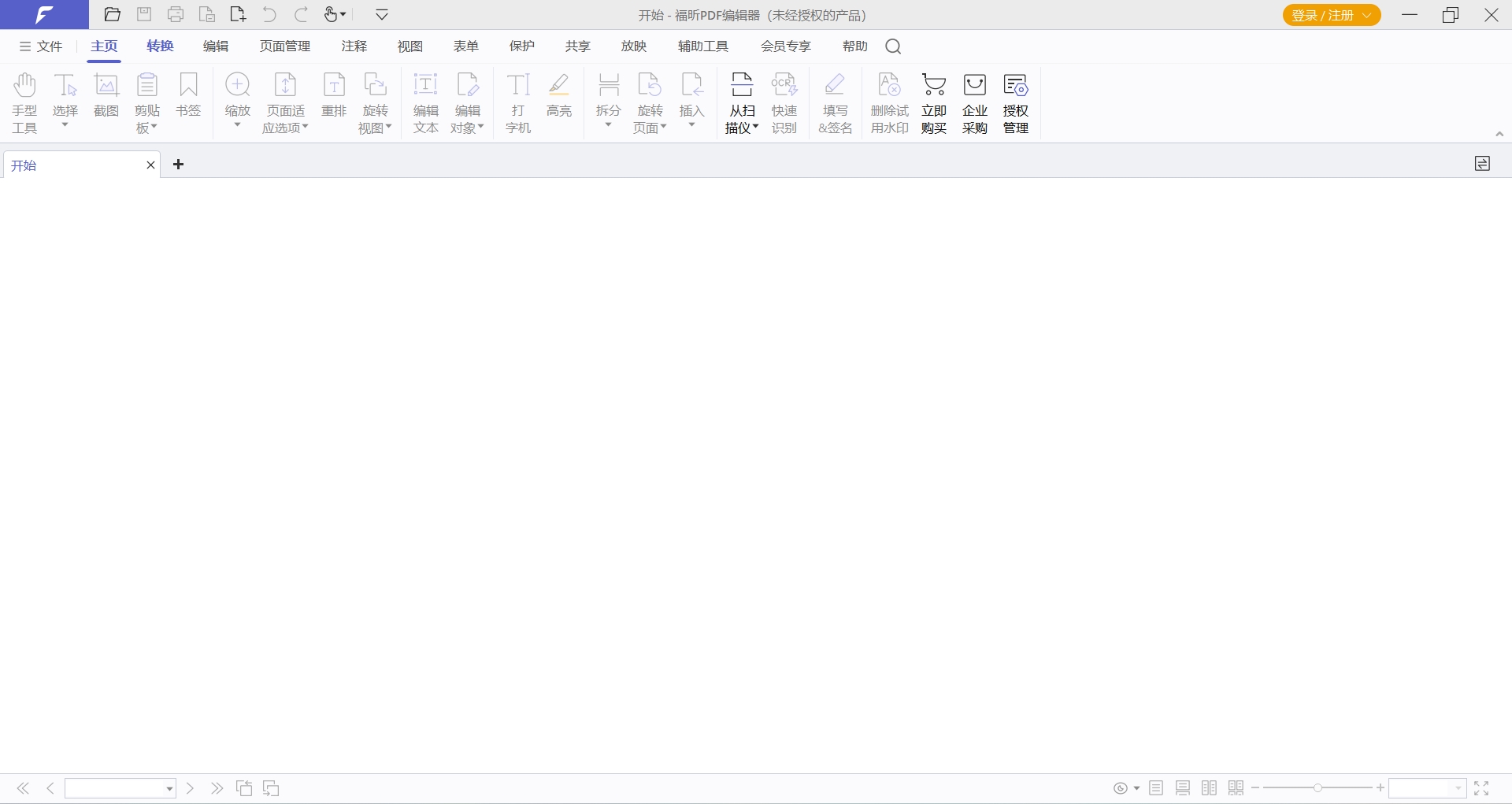Click Buy Now (立即购买) cart icon
Screen dimensions: 1512x804
[934, 84]
